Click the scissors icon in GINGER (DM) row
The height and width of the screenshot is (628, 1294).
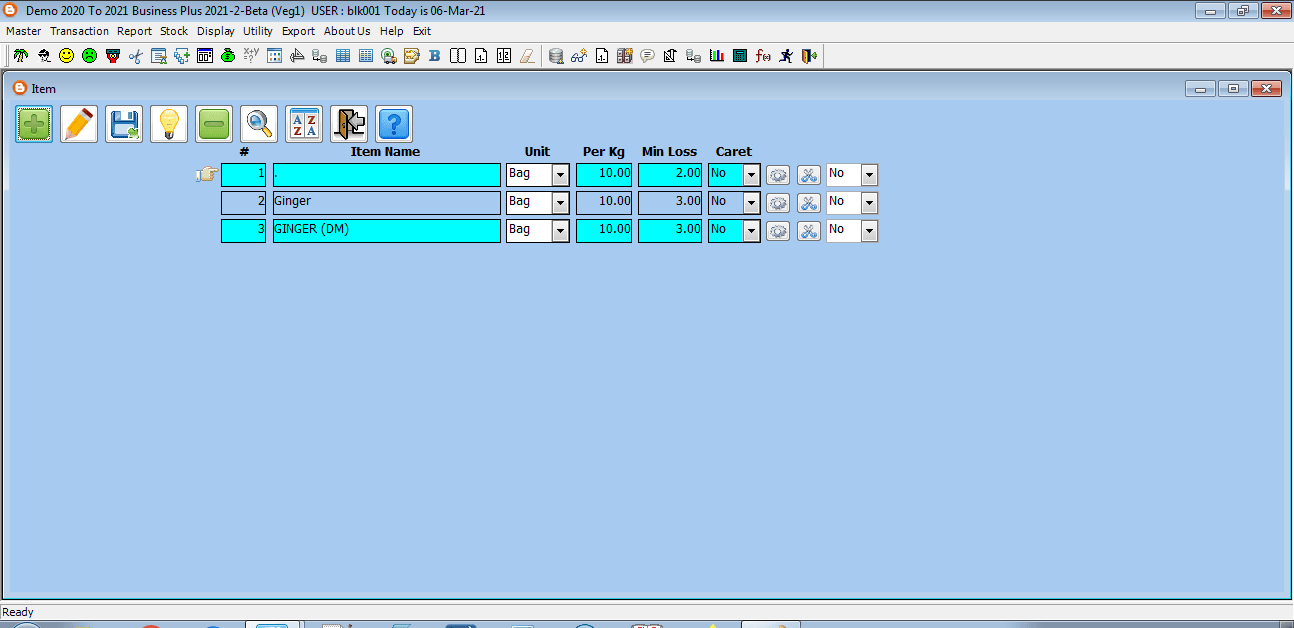tap(808, 231)
